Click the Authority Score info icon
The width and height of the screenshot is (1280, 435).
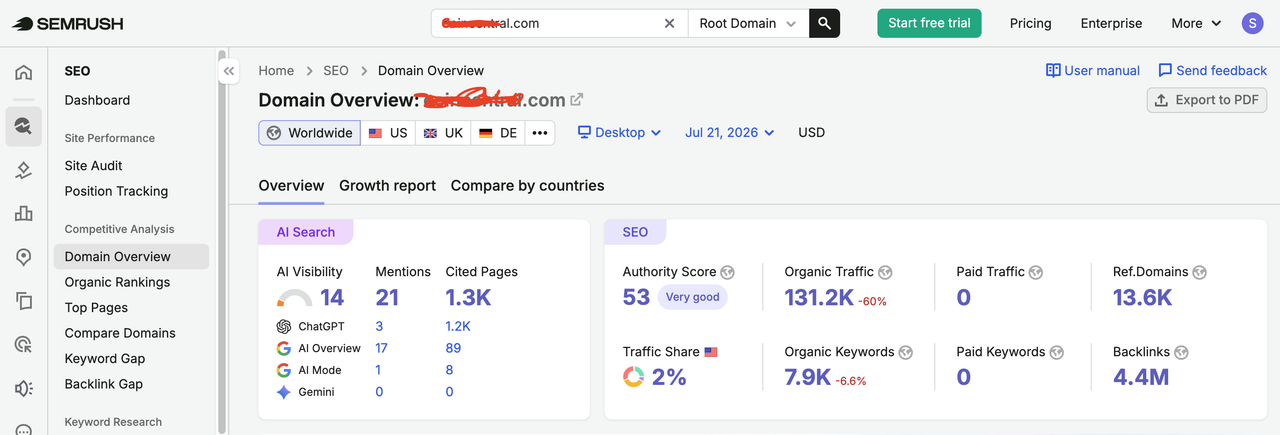point(728,272)
